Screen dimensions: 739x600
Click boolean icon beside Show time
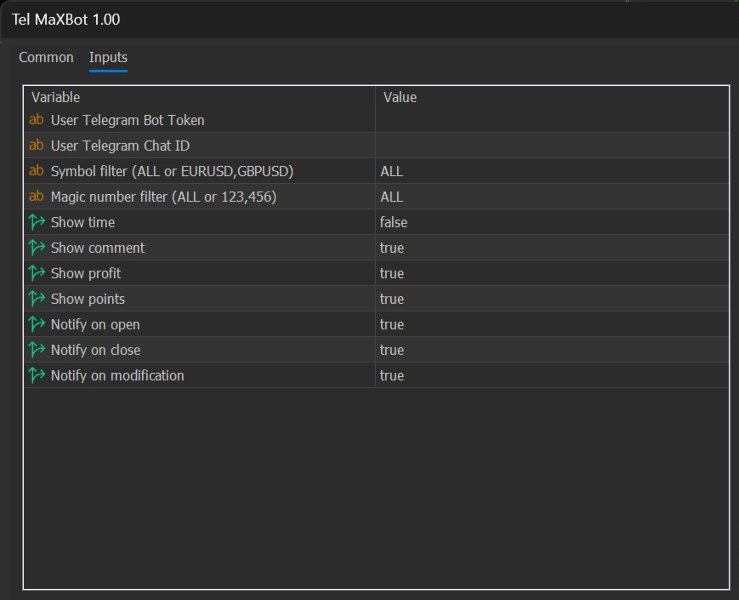pos(36,222)
